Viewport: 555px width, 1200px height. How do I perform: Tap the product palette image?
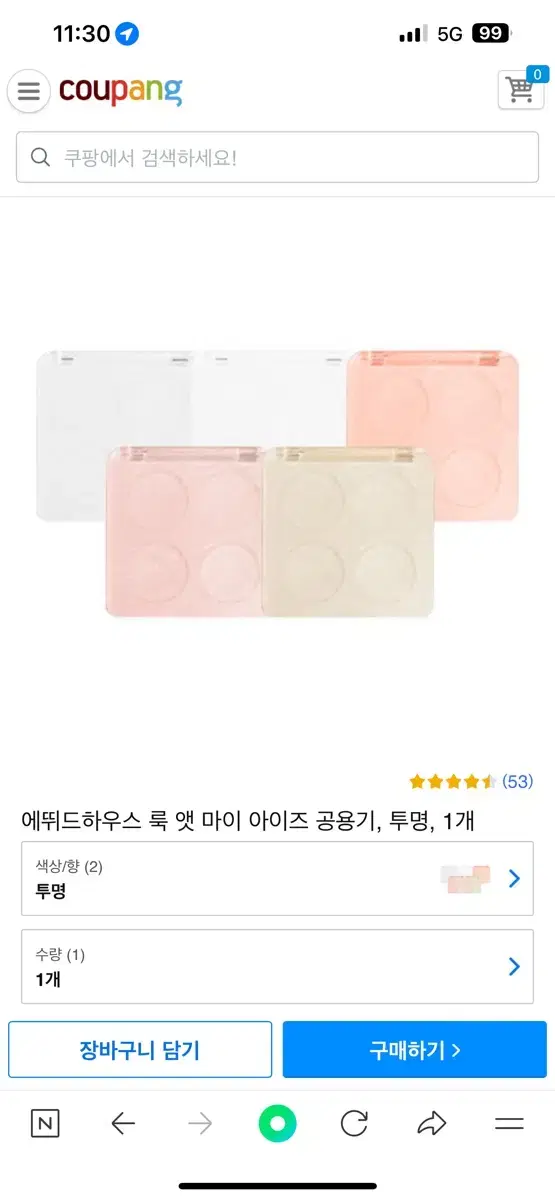pyautogui.click(x=277, y=481)
